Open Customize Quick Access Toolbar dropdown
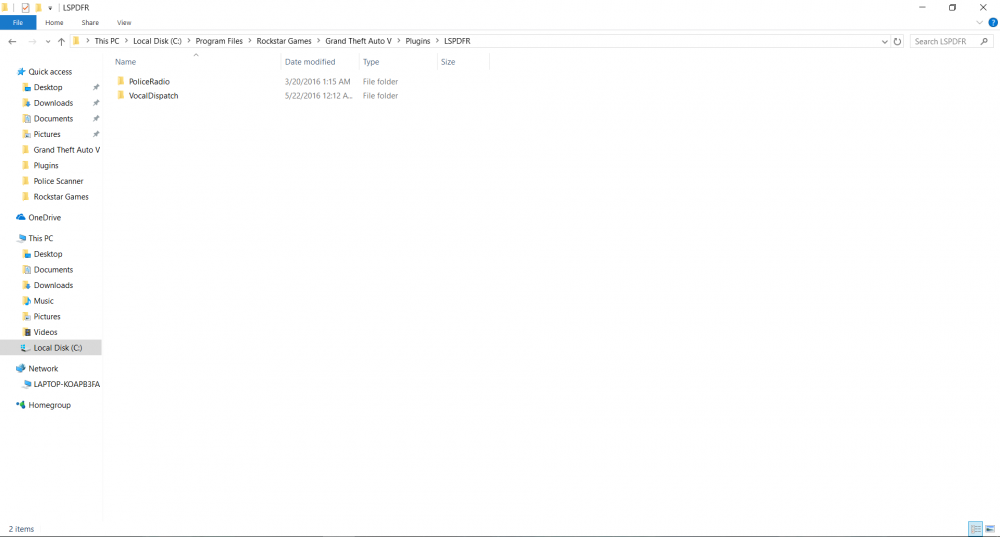The image size is (1000, 537). pos(50,8)
